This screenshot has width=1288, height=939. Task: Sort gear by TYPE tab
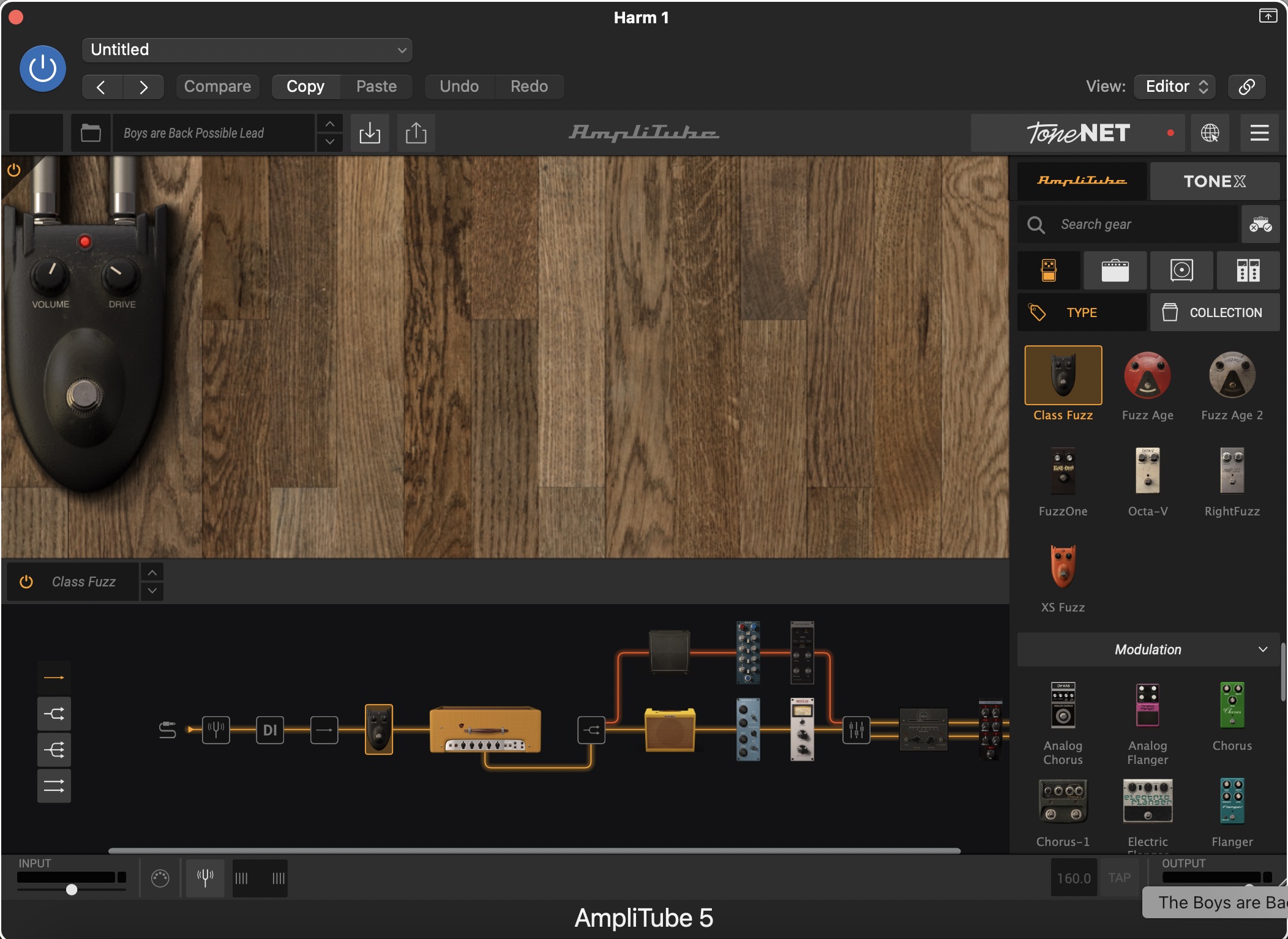tap(1082, 312)
